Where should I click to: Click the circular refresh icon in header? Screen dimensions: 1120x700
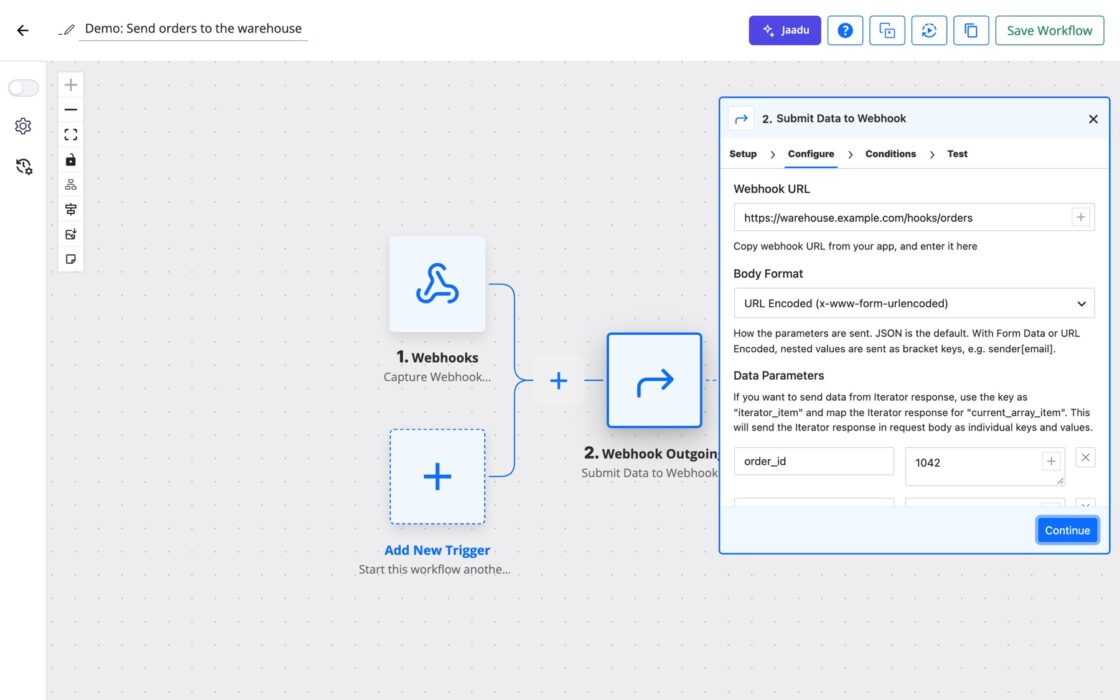pos(929,30)
